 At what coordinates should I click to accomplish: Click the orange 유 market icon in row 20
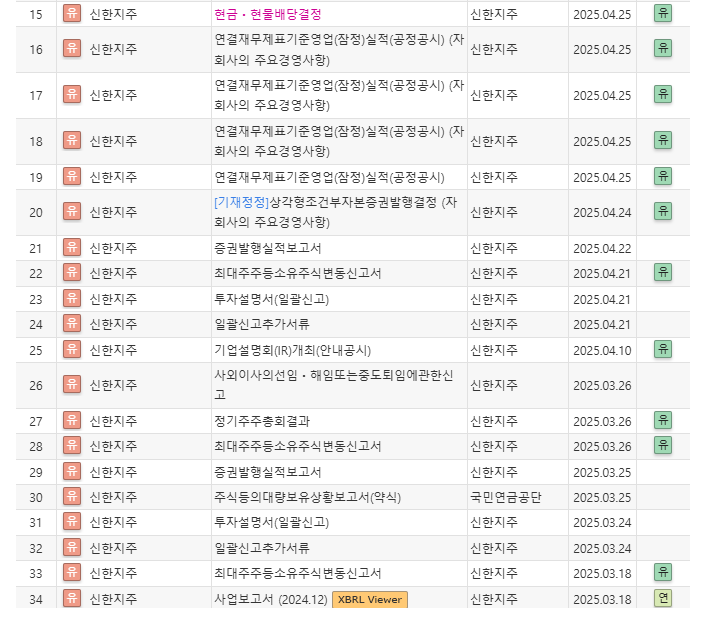(72, 211)
